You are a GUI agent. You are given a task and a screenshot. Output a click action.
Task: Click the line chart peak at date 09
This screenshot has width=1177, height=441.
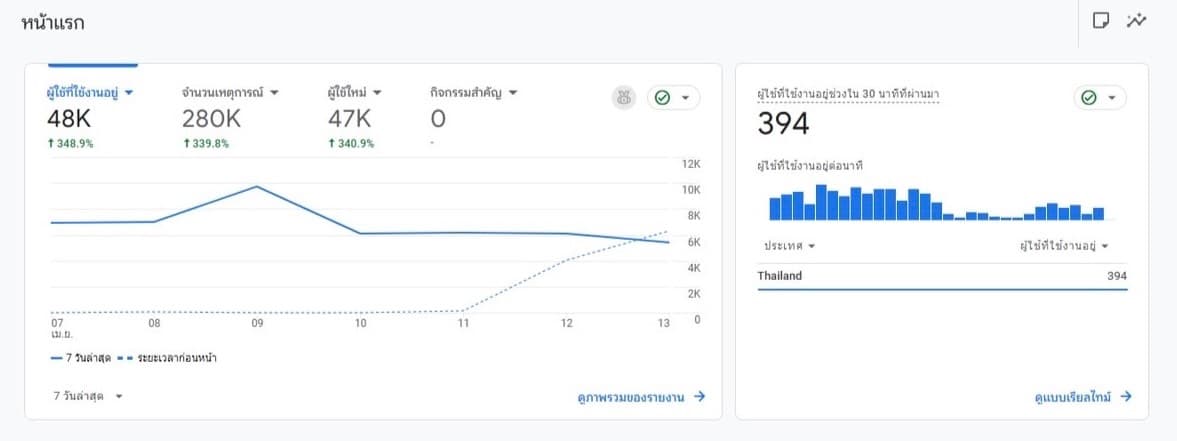pyautogui.click(x=257, y=187)
